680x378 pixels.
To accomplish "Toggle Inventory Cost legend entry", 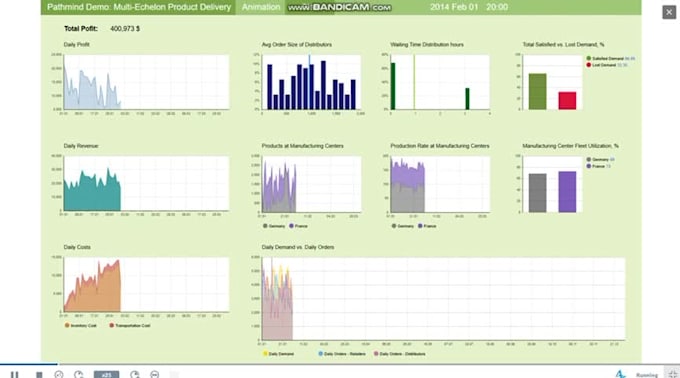I will coord(81,325).
